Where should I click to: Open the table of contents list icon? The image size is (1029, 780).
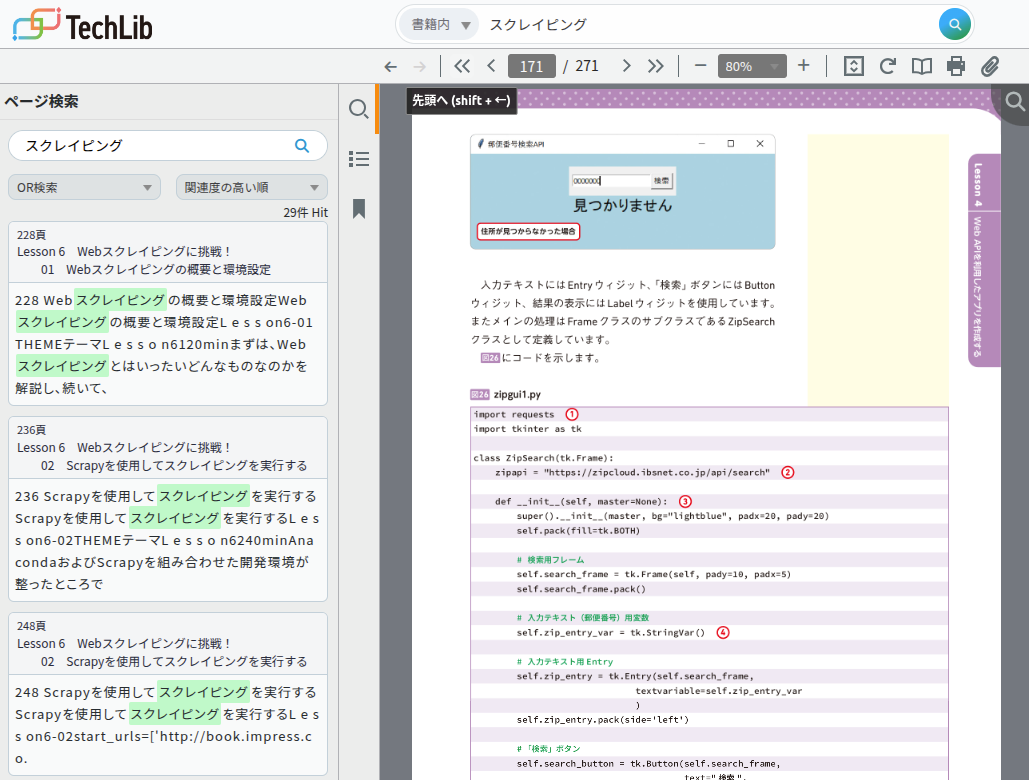pyautogui.click(x=359, y=159)
